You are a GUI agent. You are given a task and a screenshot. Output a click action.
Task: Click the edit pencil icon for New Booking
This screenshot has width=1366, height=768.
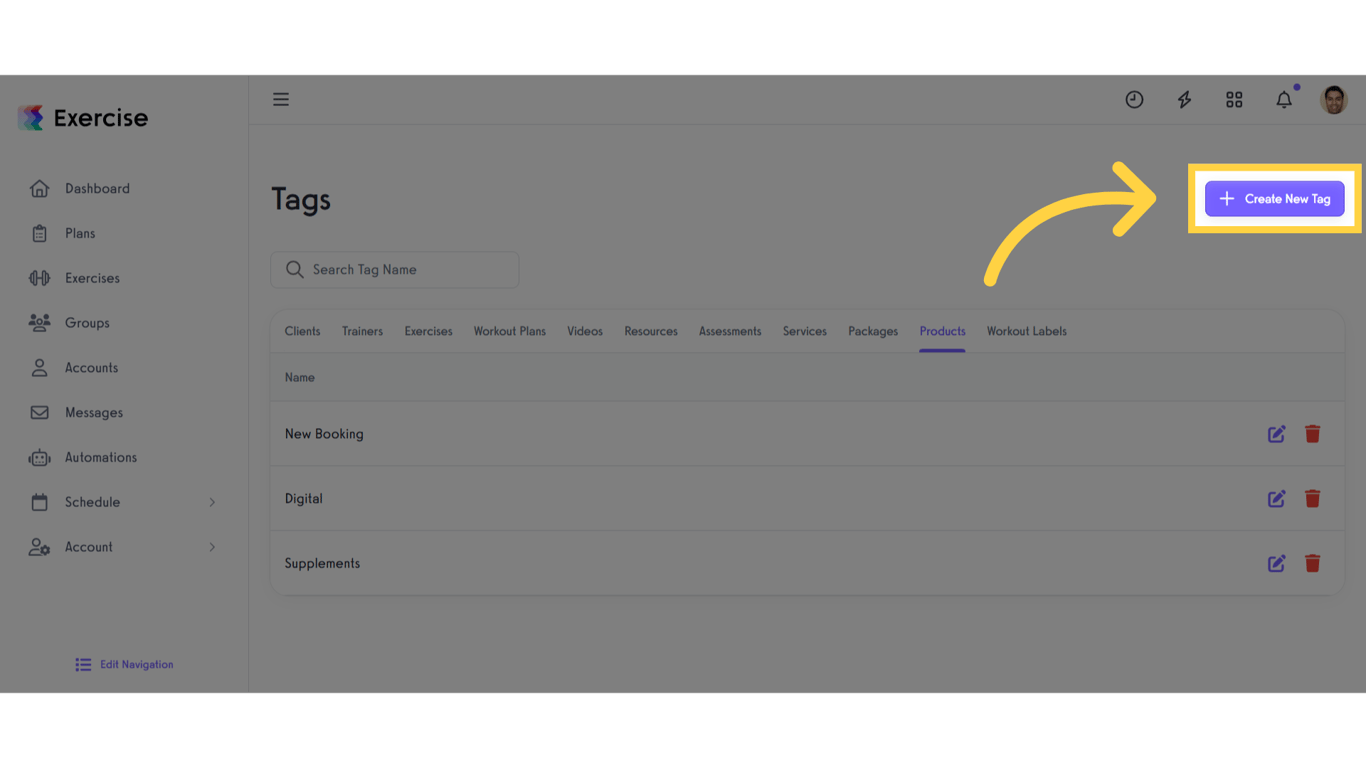[1276, 433]
